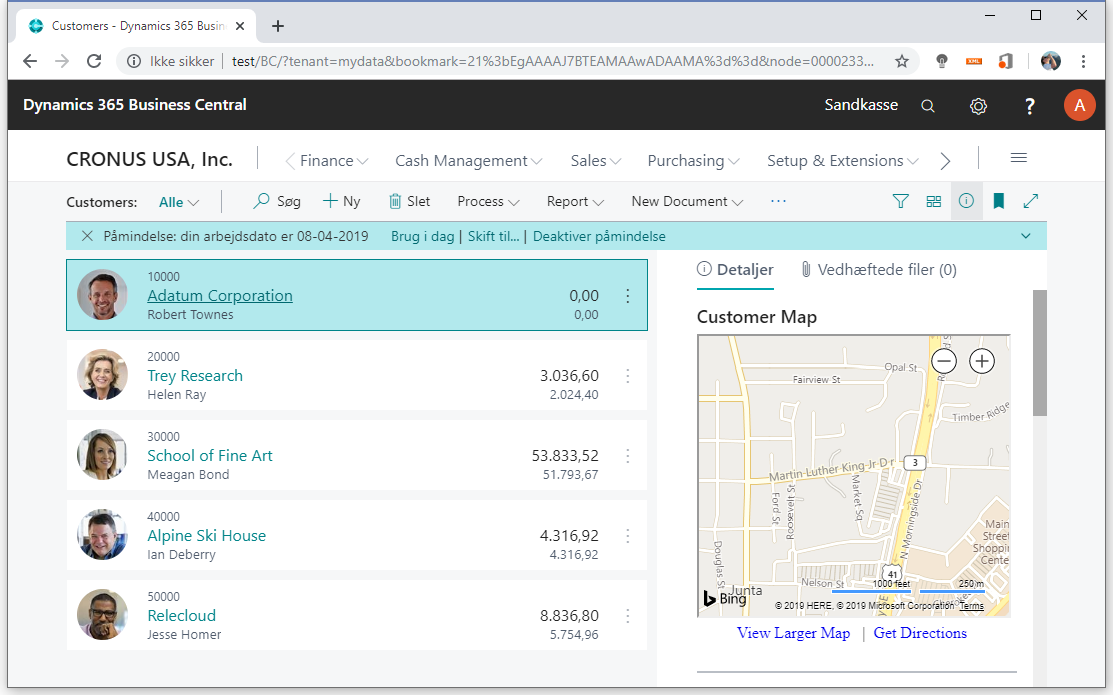Expand the Sales menu
Viewport: 1113px width, 695px height.
click(x=596, y=161)
